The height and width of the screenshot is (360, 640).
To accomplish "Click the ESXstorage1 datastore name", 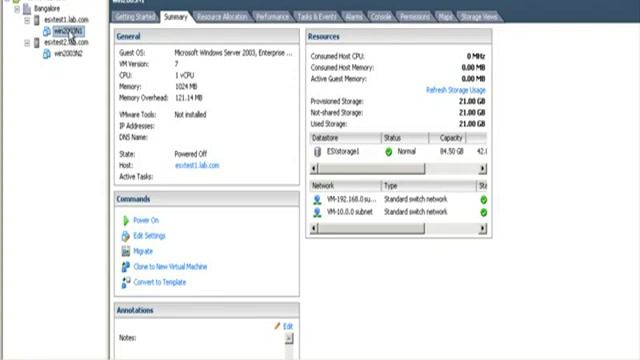I will click(x=343, y=152).
